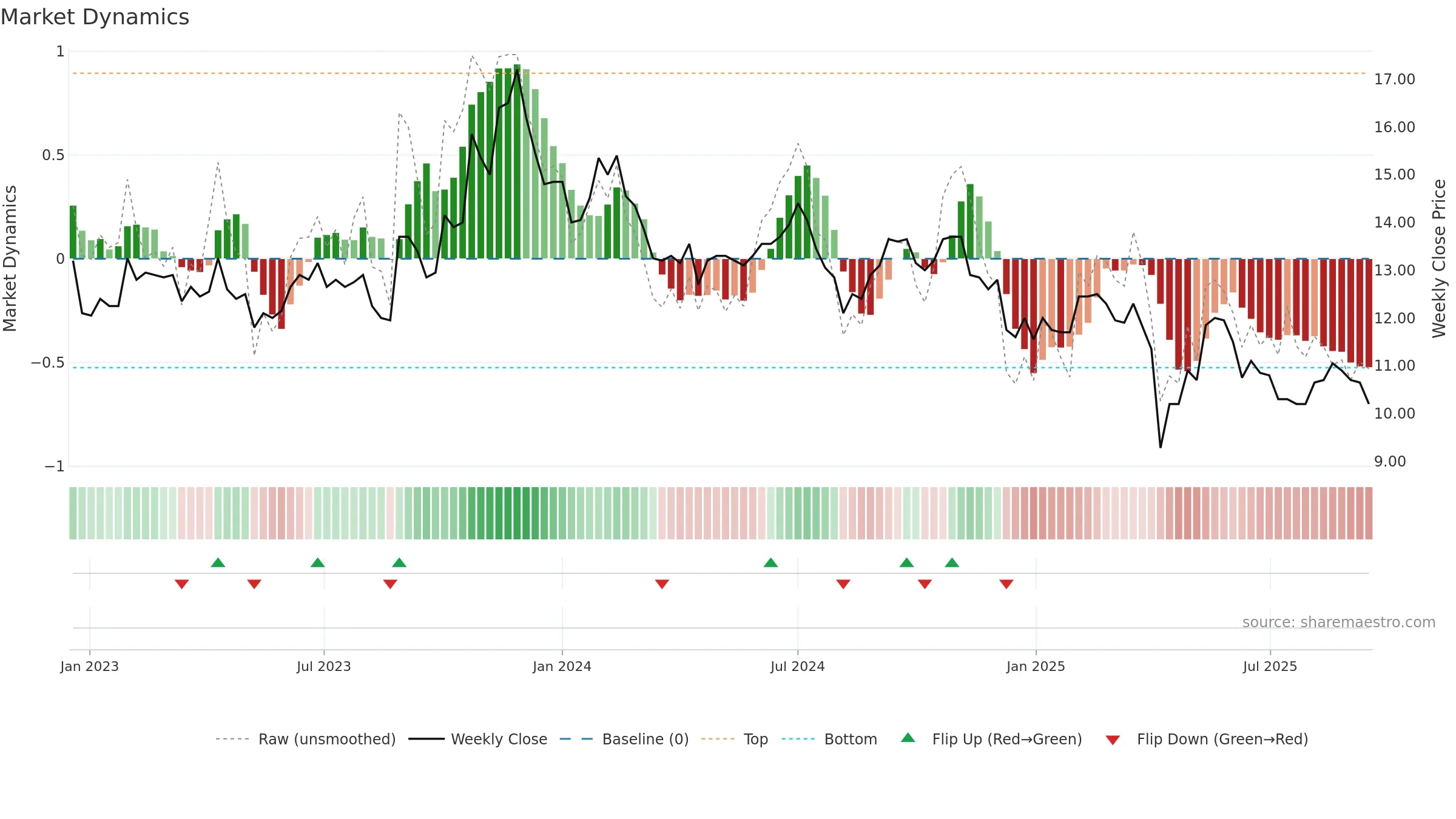This screenshot has height=819, width=1456.
Task: Click the 17.00 price tick label
Action: click(x=1395, y=79)
